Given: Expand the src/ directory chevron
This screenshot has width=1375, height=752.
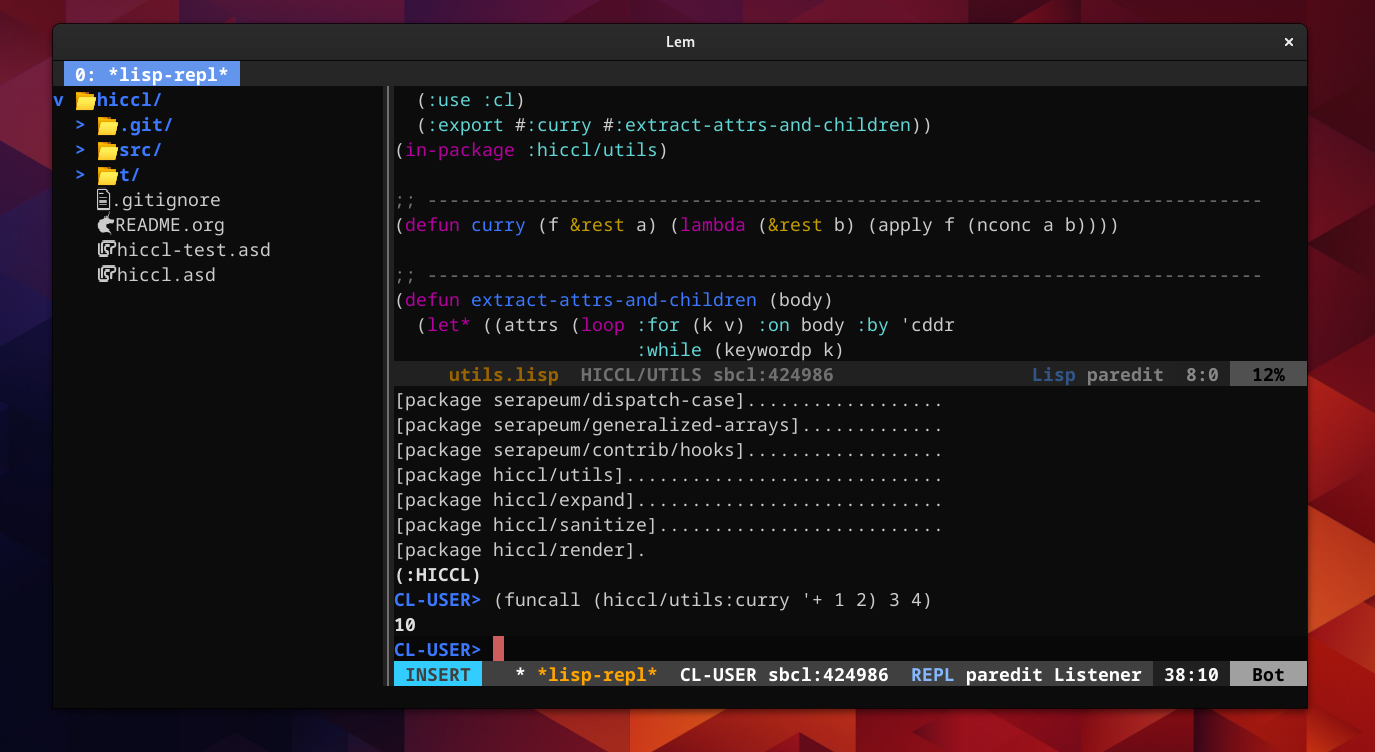Looking at the screenshot, I should point(80,149).
